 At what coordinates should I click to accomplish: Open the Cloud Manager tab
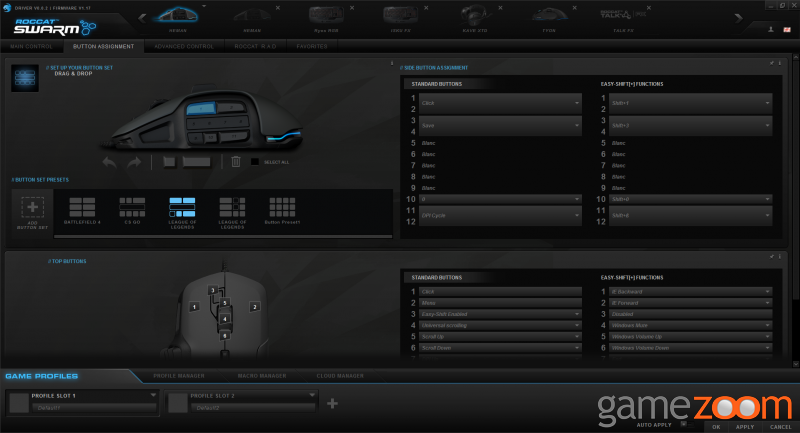[x=340, y=376]
